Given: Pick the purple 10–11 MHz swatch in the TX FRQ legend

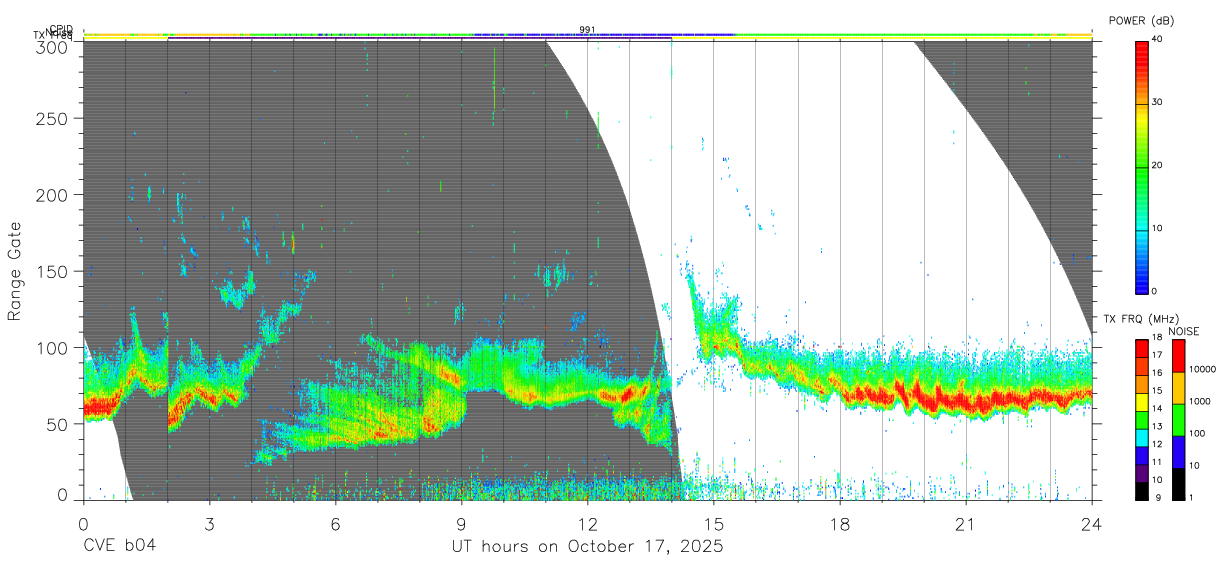Looking at the screenshot, I should pyautogui.click(x=1142, y=471).
